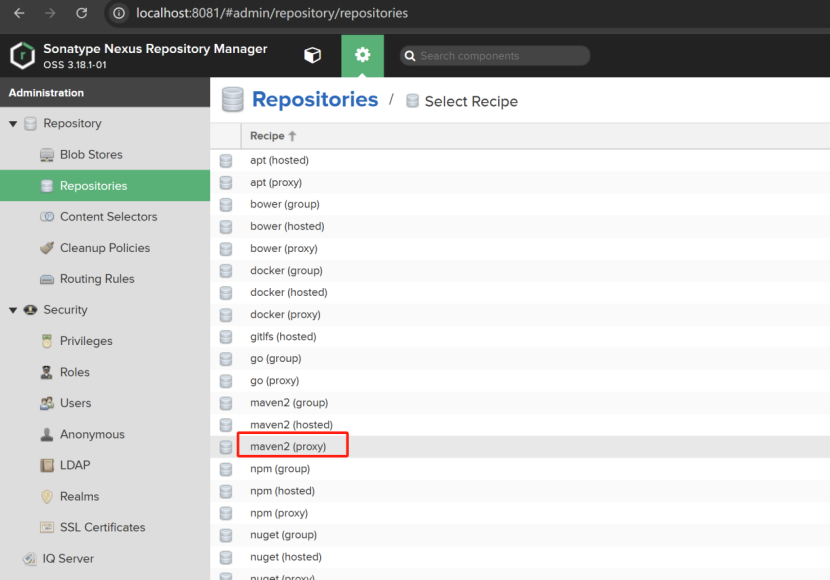Collapse the Security tree node
This screenshot has height=580, width=830.
(13, 310)
